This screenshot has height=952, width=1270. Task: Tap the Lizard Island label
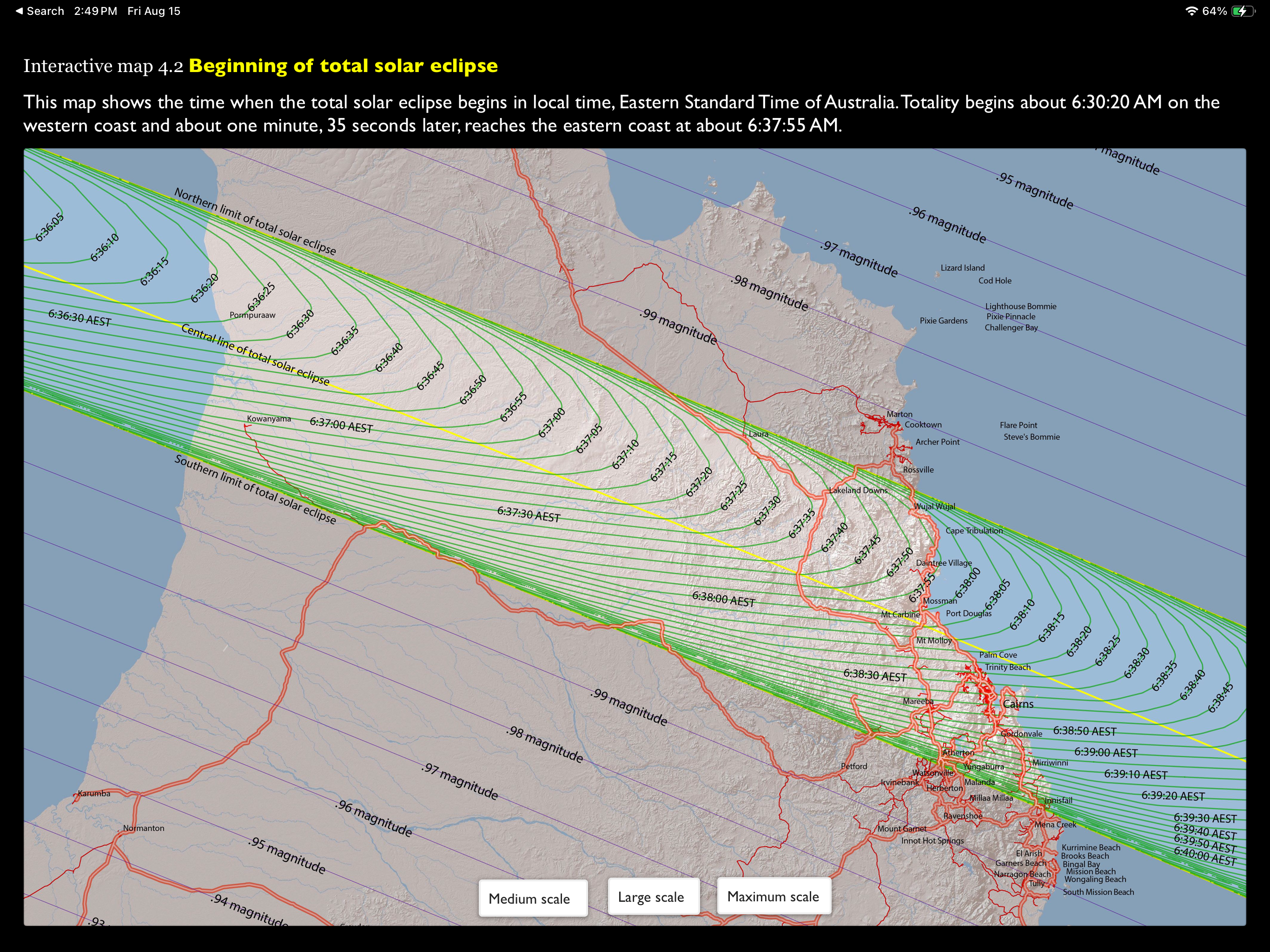tap(962, 268)
